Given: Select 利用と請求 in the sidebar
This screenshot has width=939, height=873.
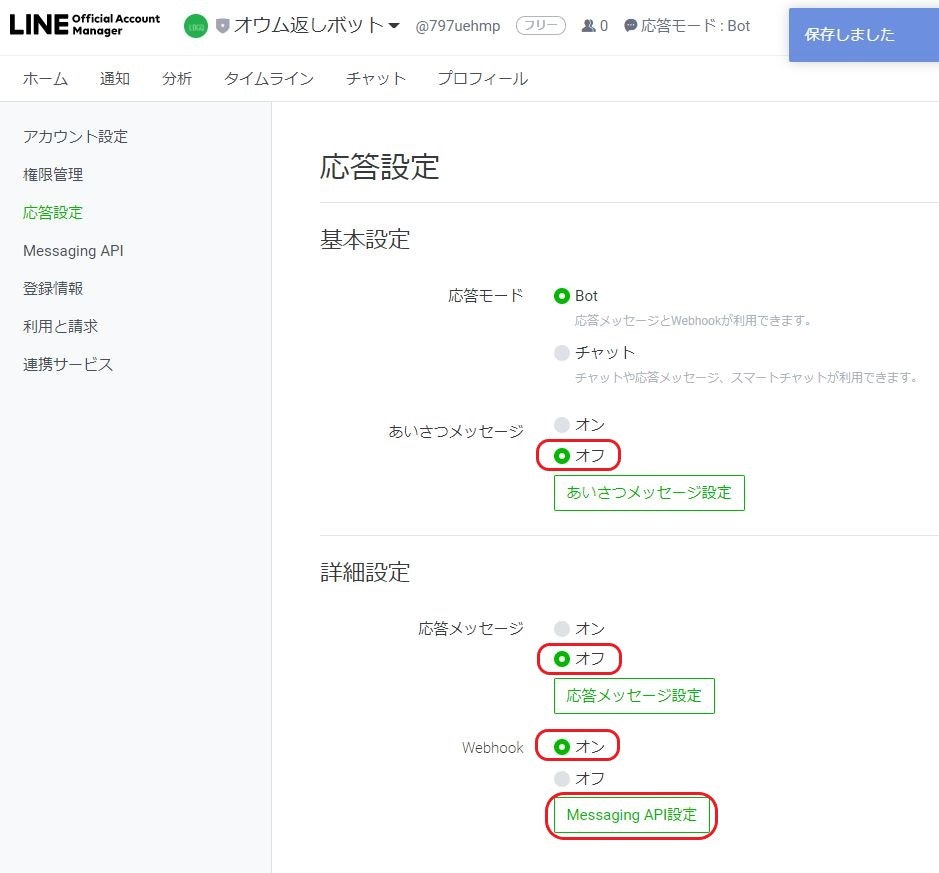Looking at the screenshot, I should (60, 326).
